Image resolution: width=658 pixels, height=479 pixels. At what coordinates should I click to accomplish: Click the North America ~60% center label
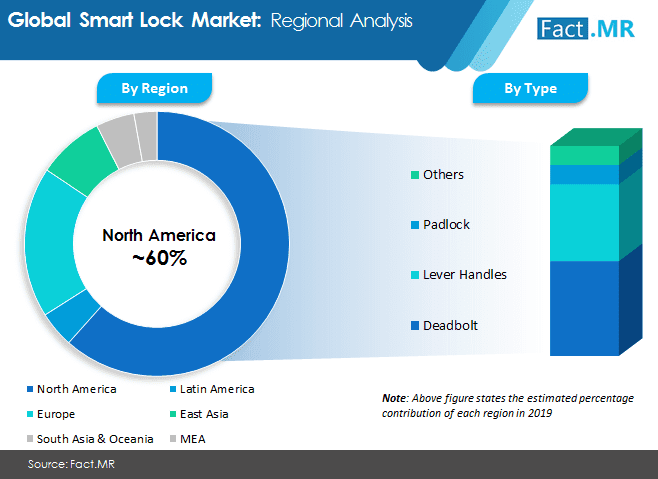158,247
